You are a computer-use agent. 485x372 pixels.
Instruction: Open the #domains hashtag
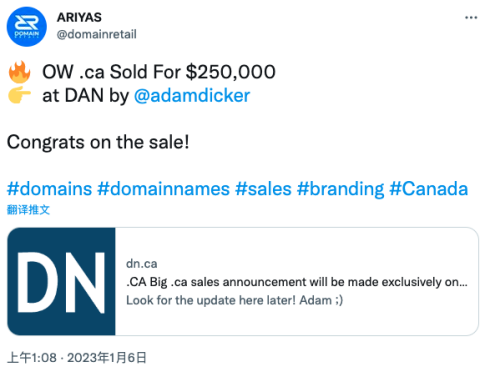(49, 189)
